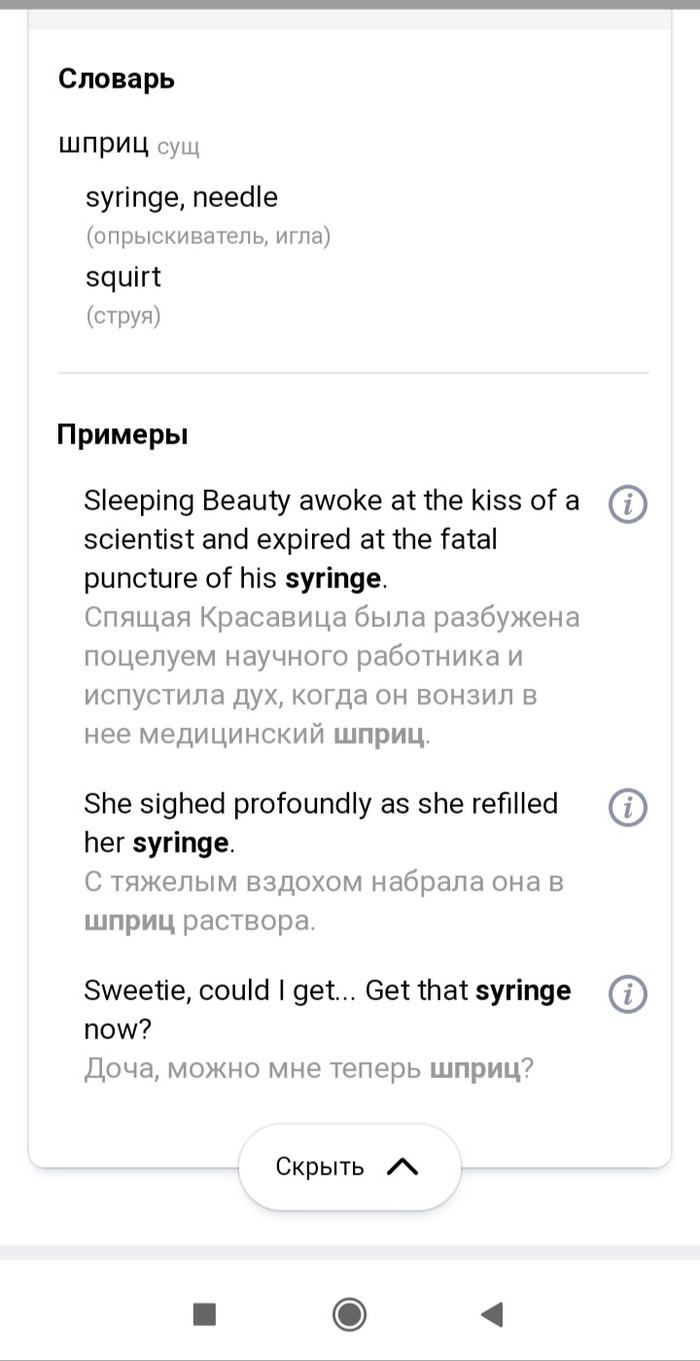Open info for Sleeping Beauty example
The height and width of the screenshot is (1361, 700).
click(x=628, y=505)
